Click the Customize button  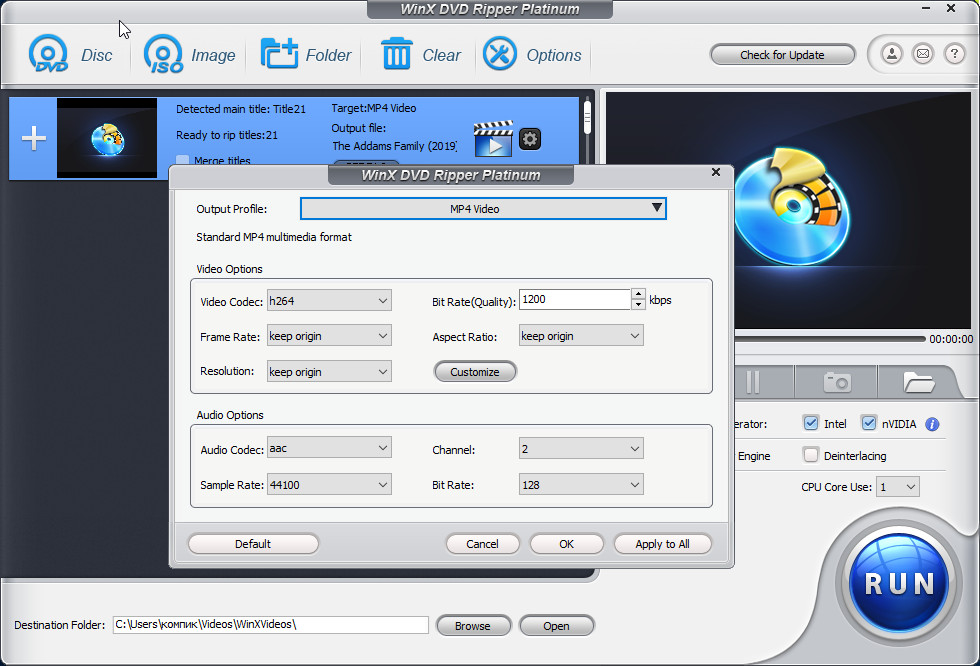(x=475, y=372)
